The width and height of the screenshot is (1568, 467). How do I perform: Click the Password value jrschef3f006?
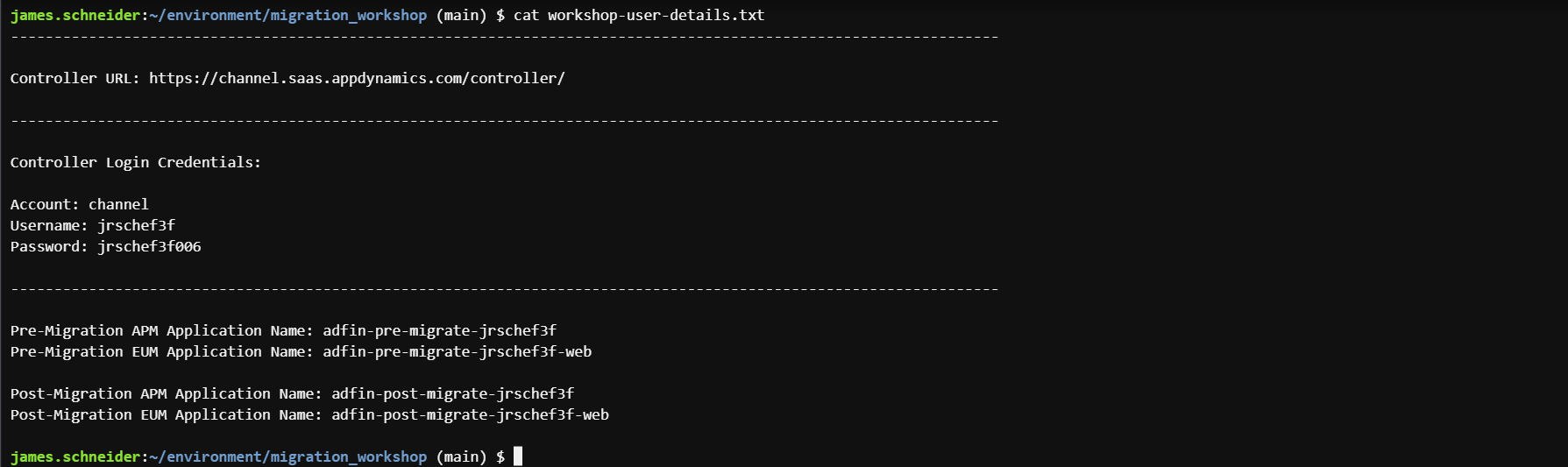point(149,246)
